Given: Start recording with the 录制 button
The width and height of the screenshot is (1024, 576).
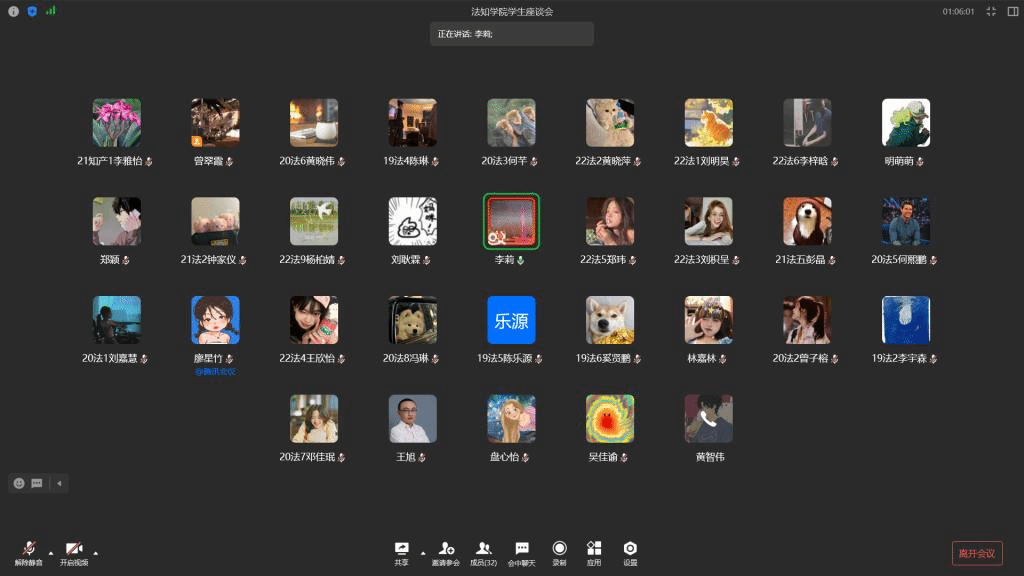Looking at the screenshot, I should (x=559, y=549).
